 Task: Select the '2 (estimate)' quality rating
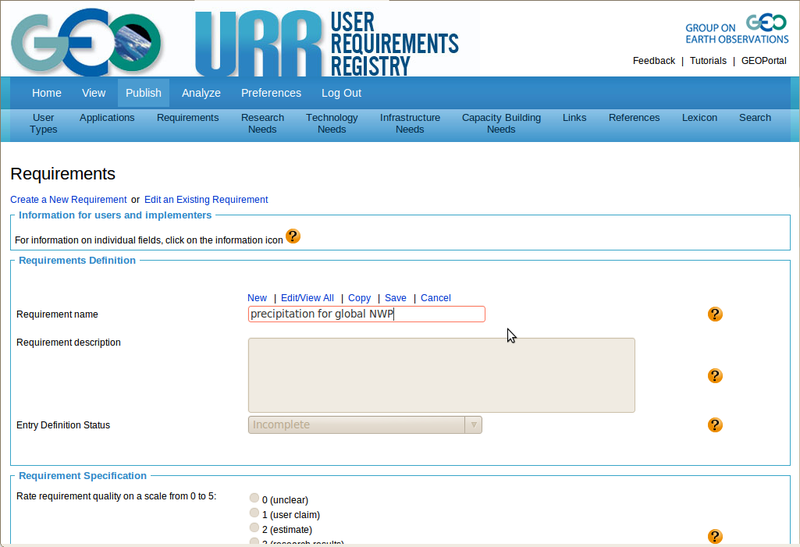pos(254,528)
